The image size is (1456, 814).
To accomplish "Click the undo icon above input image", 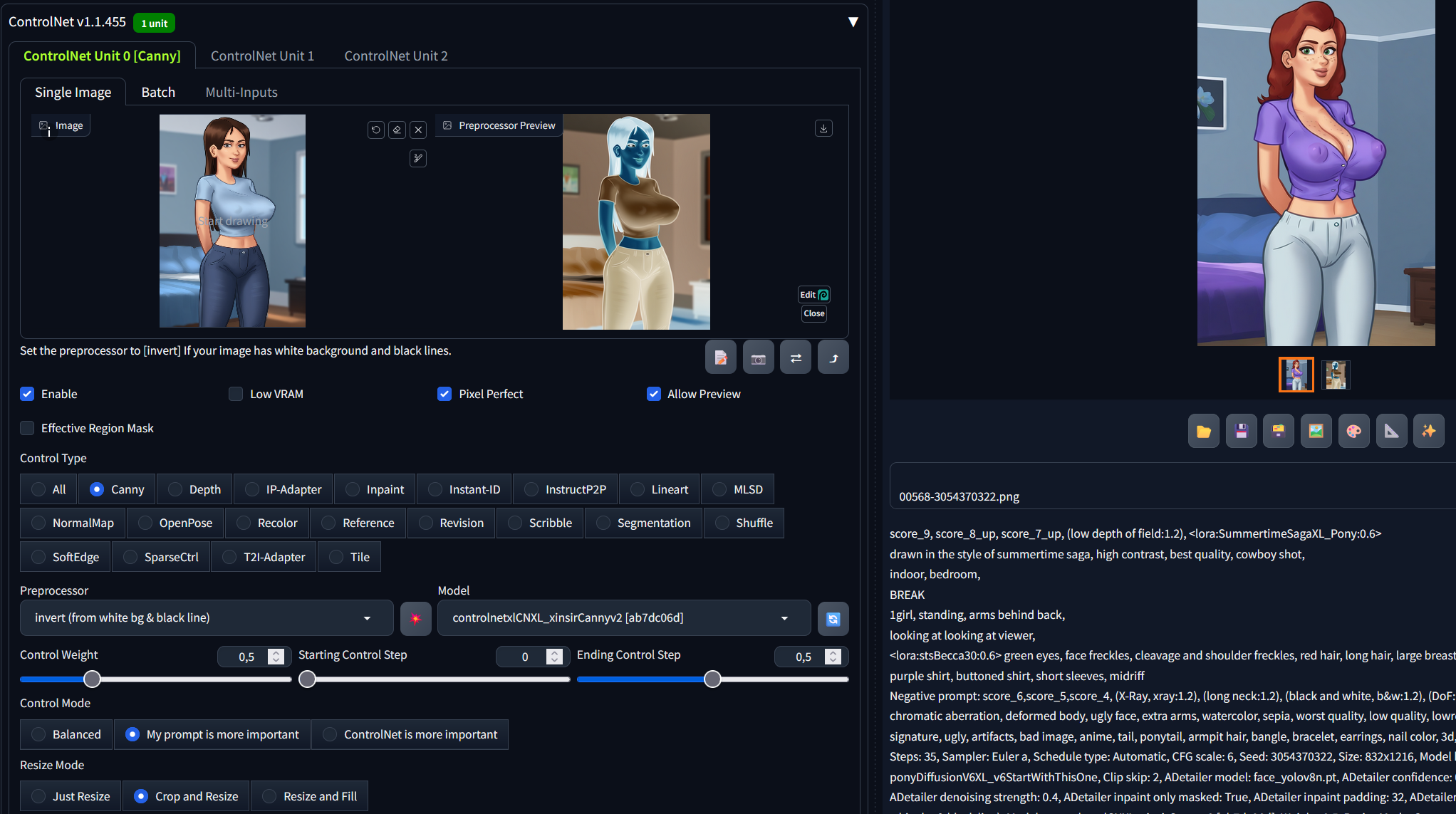I will 376,130.
